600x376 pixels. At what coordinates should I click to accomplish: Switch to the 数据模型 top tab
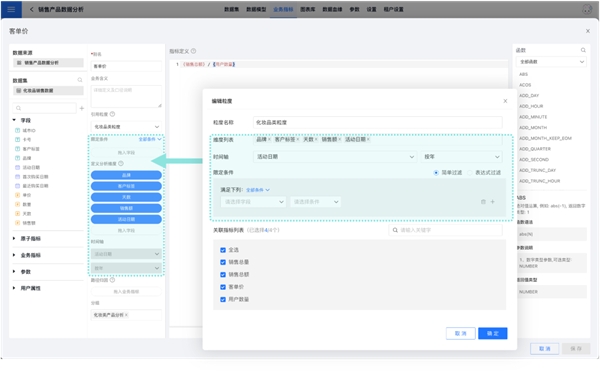tap(256, 9)
